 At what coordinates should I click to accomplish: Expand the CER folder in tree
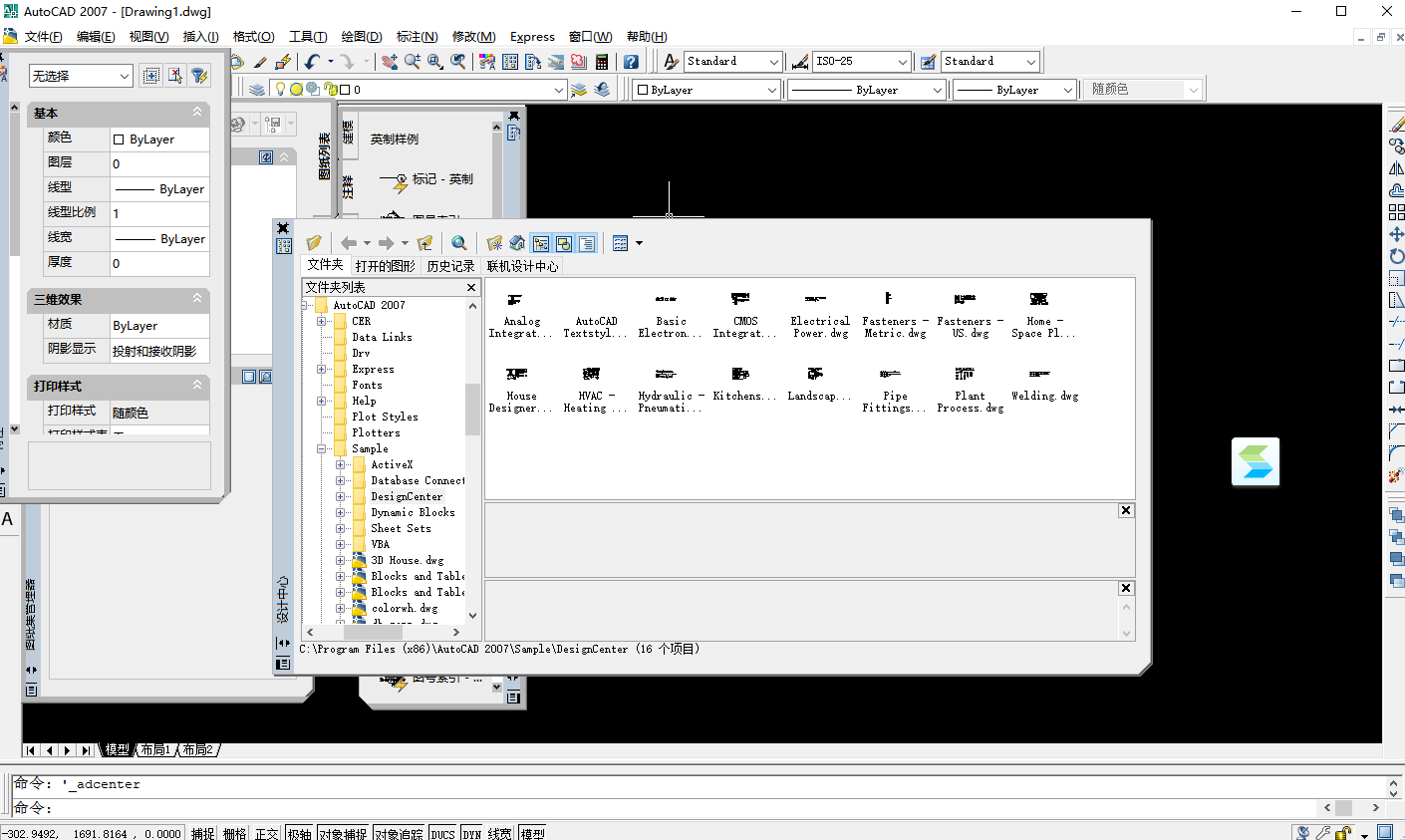pyautogui.click(x=321, y=321)
